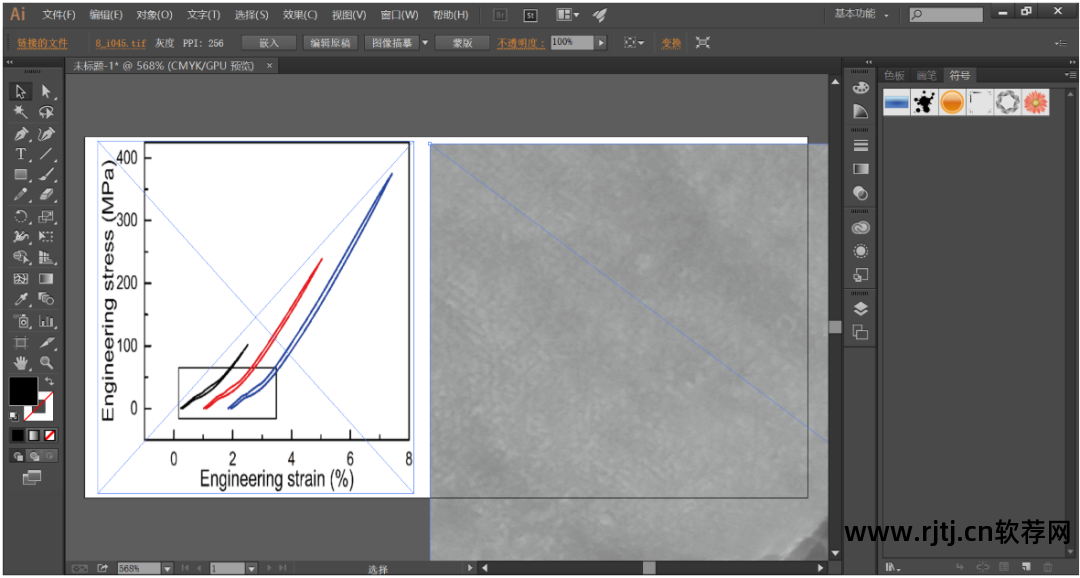Switch to Gradient fill mode button
Screen dimensions: 1080x578
coord(34,436)
